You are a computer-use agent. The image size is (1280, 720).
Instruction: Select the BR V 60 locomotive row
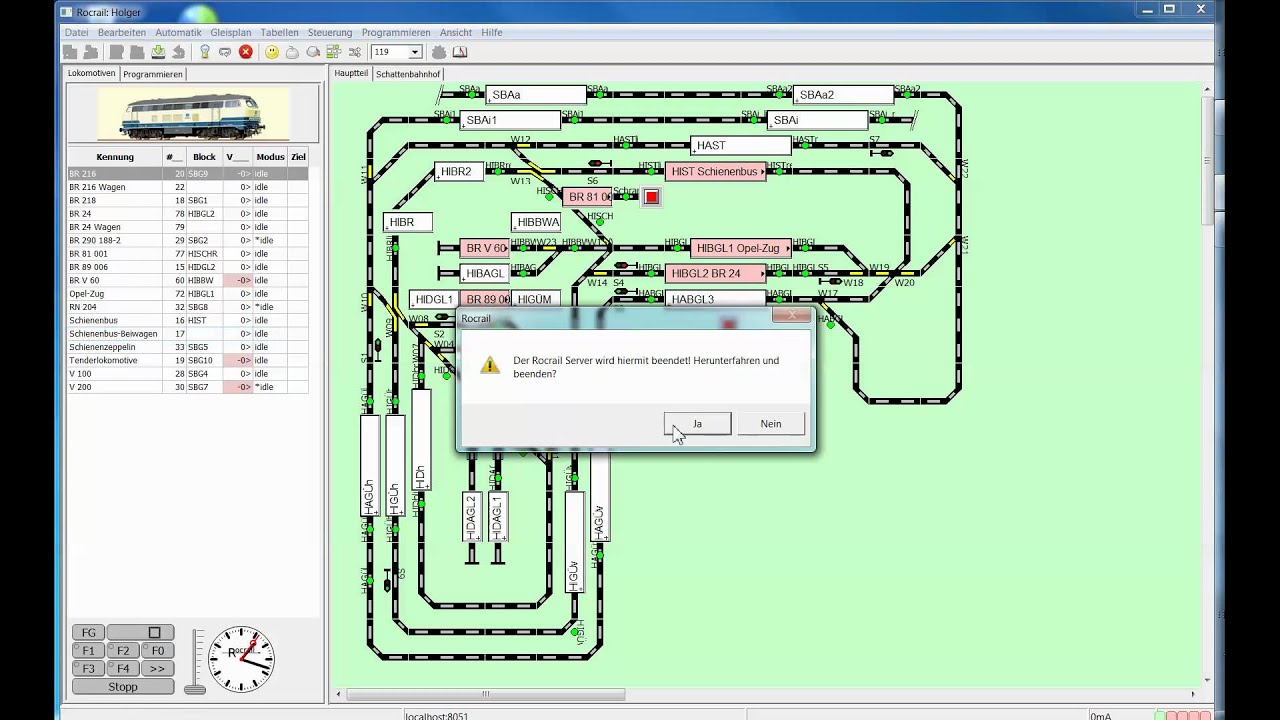coord(187,280)
